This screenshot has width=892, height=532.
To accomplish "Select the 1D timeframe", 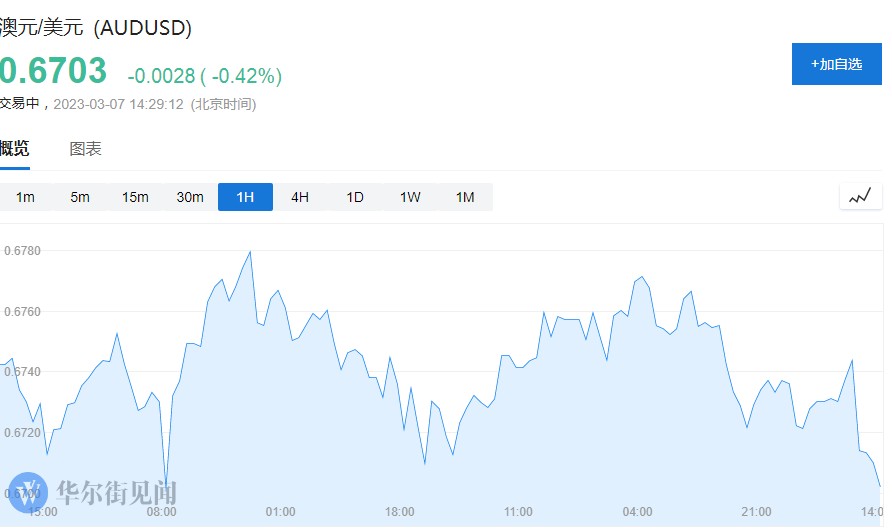I will tap(355, 197).
